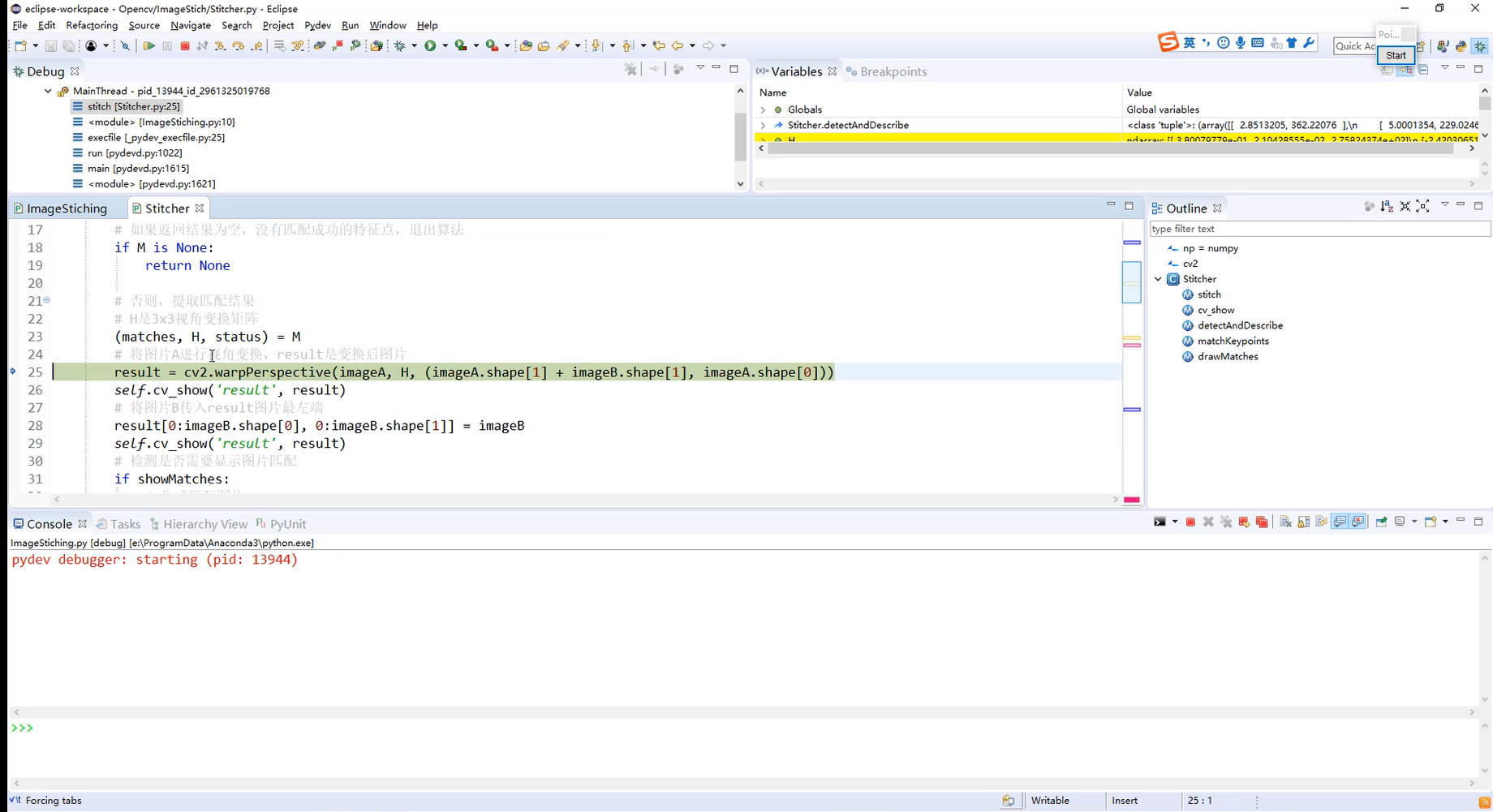The image size is (1493, 812).
Task: Collapse the MainThread tree node
Action: point(48,91)
